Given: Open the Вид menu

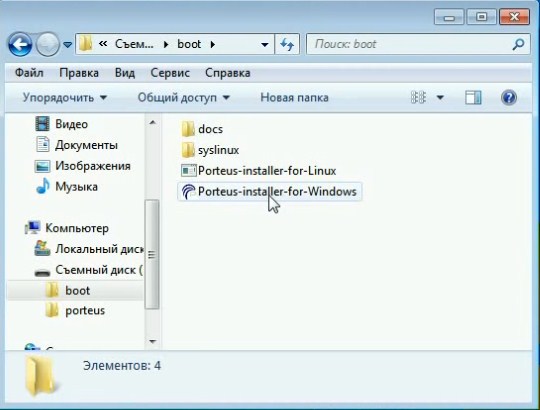Looking at the screenshot, I should click(x=125, y=73).
